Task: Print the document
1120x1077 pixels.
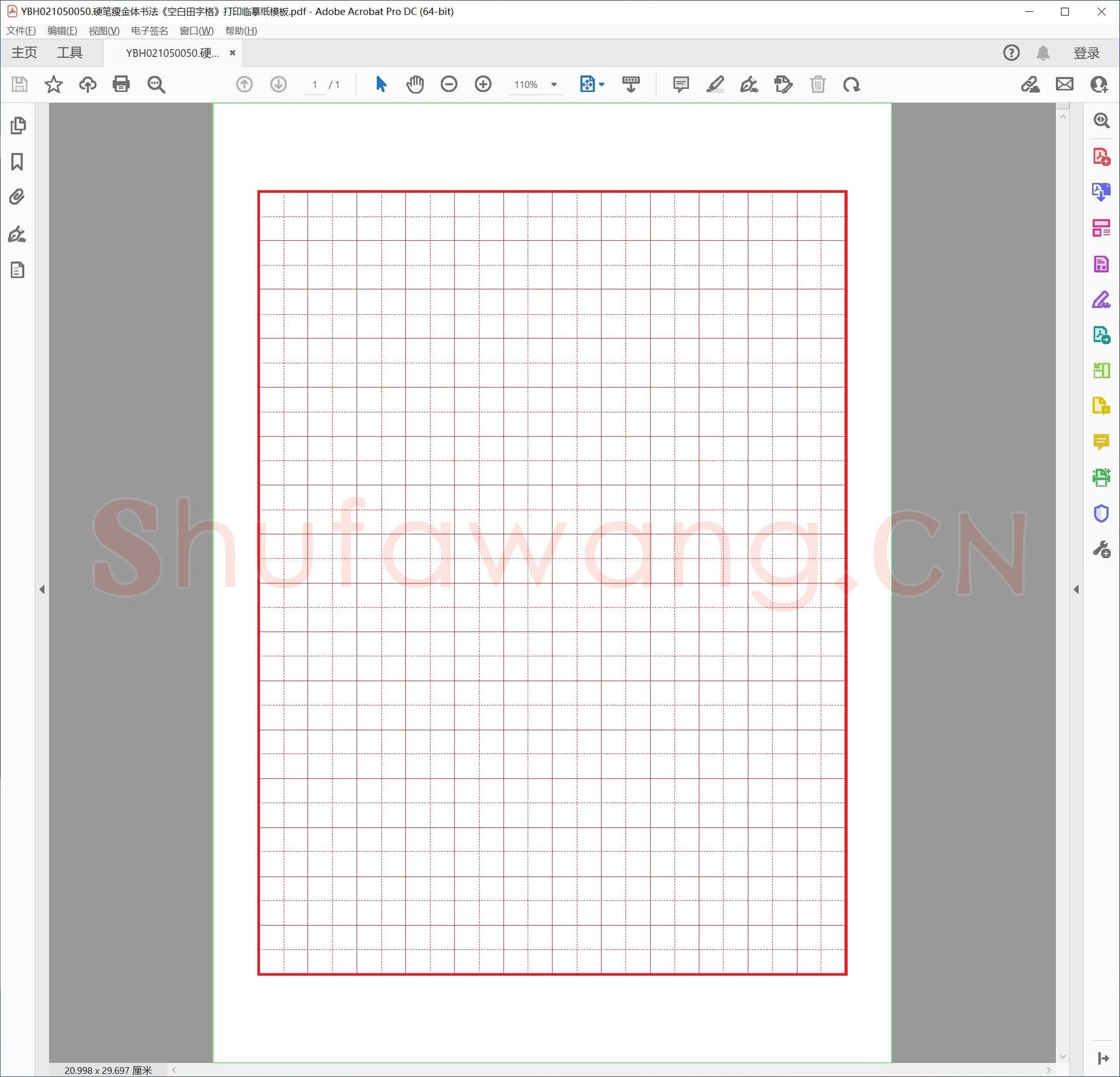Action: (x=121, y=84)
